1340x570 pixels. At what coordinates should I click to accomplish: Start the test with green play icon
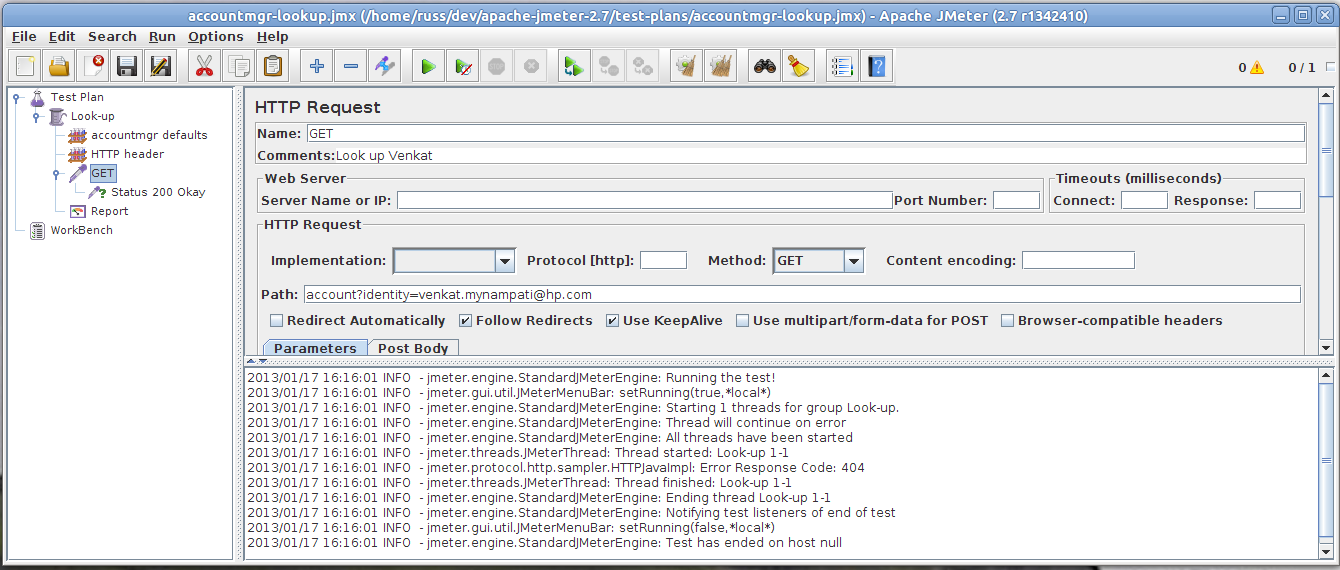tap(428, 67)
